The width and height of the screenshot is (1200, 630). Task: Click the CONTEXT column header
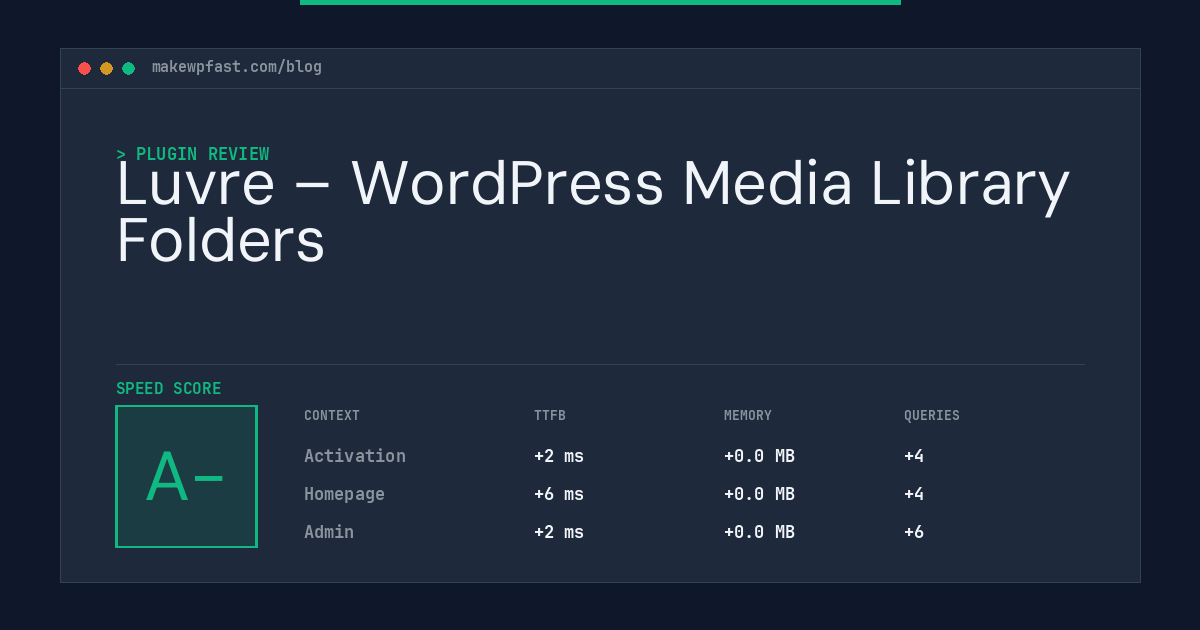click(x=332, y=416)
